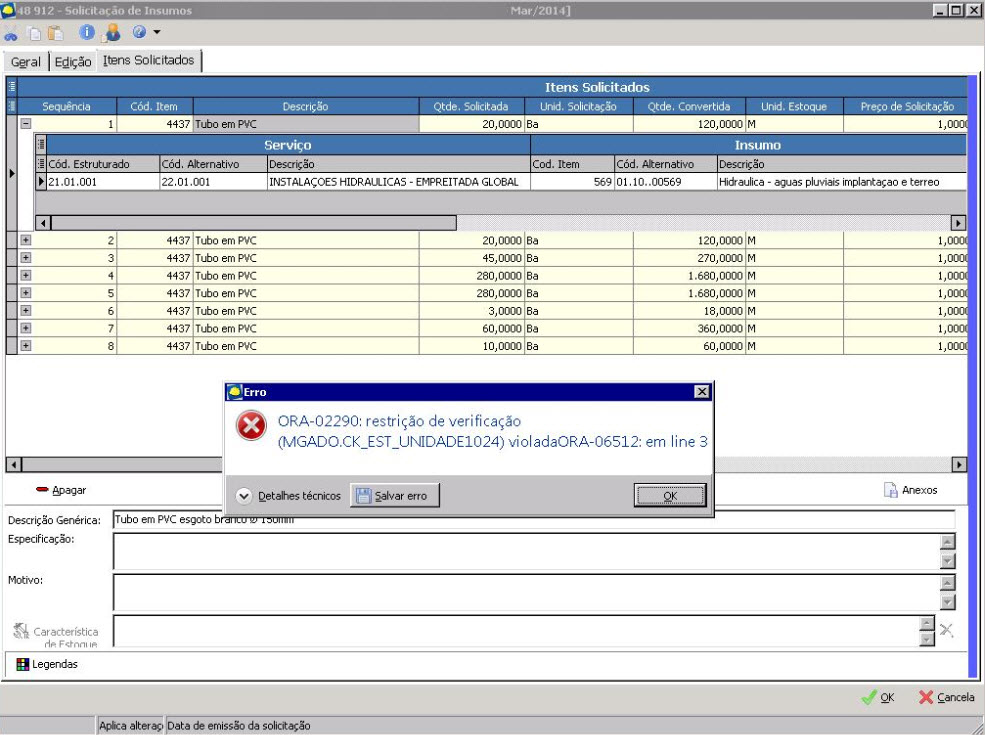The image size is (985, 735).
Task: Click the Especificação text field
Action: [x=525, y=550]
